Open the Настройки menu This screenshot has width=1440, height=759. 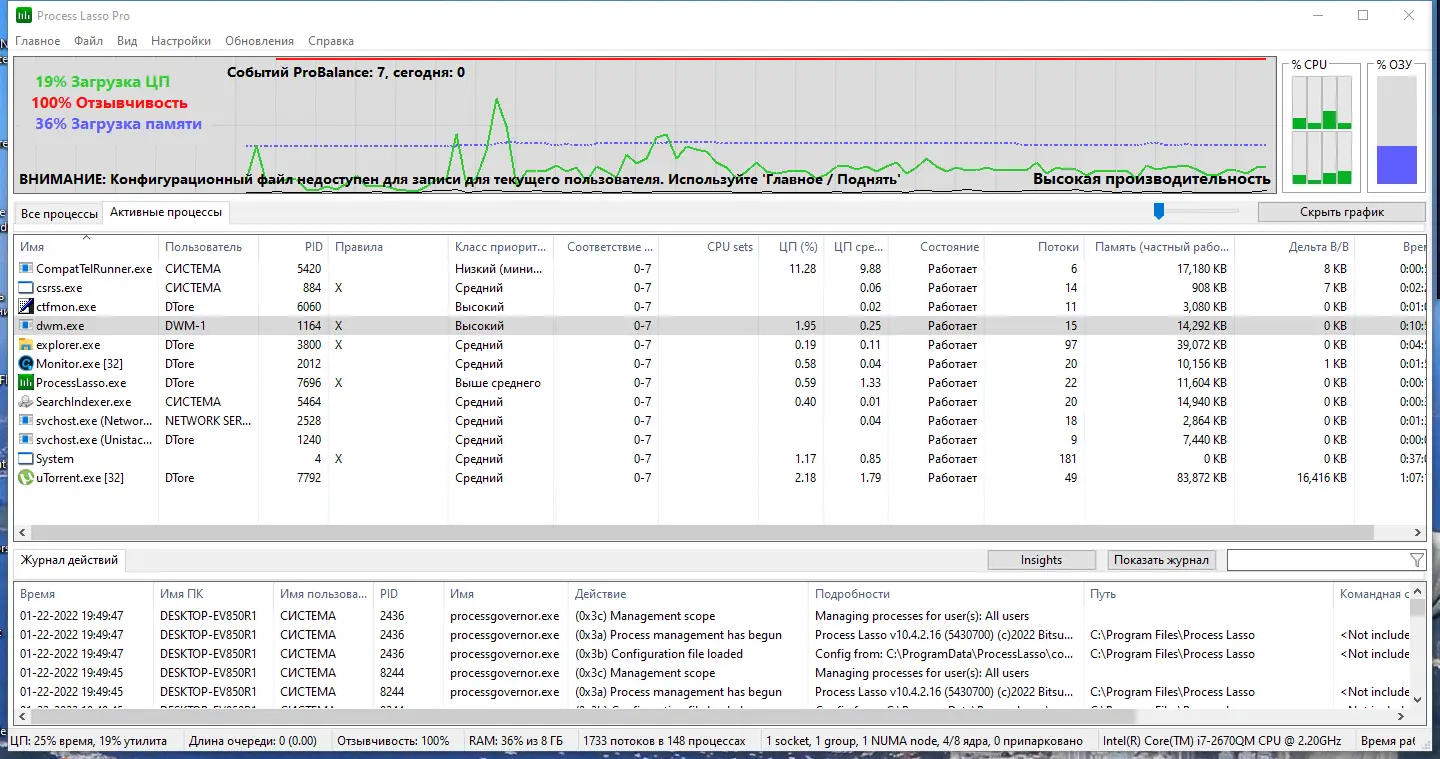181,41
